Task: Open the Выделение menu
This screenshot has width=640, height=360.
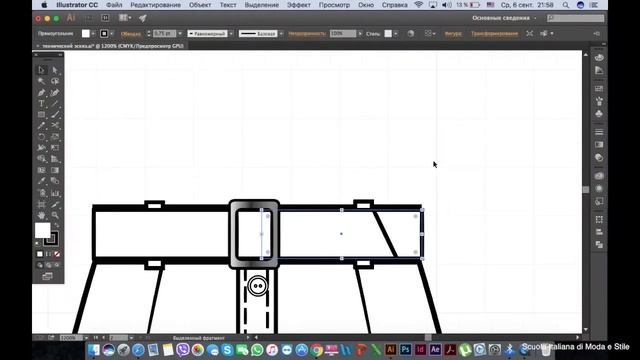Action: tap(262, 5)
